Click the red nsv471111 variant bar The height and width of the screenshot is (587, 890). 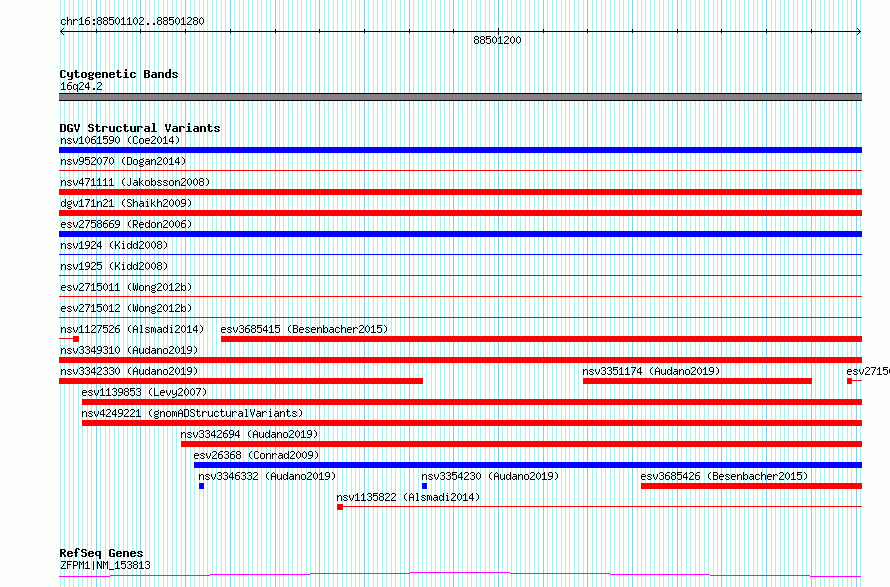pyautogui.click(x=460, y=192)
